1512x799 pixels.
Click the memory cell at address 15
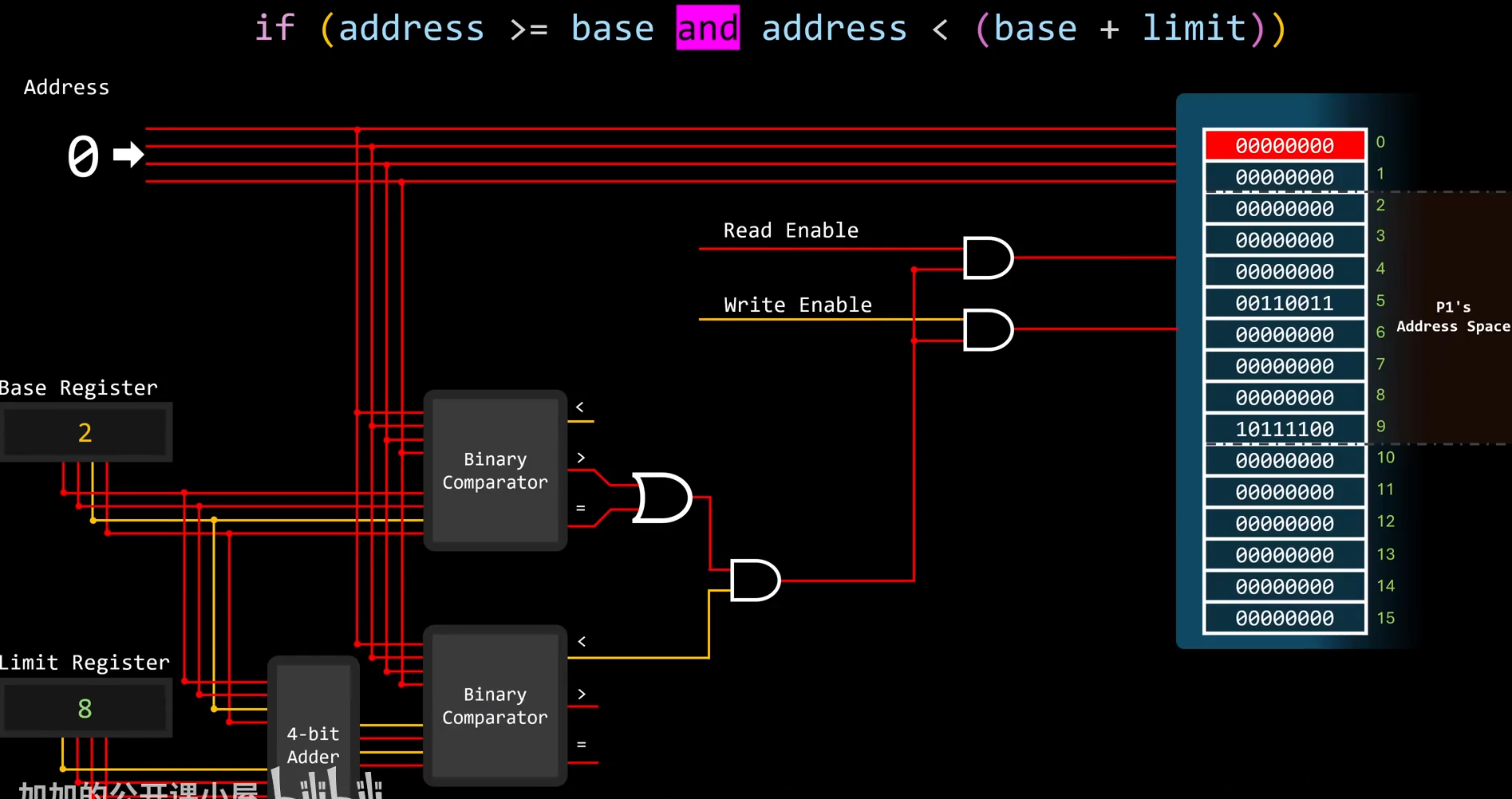1285,618
